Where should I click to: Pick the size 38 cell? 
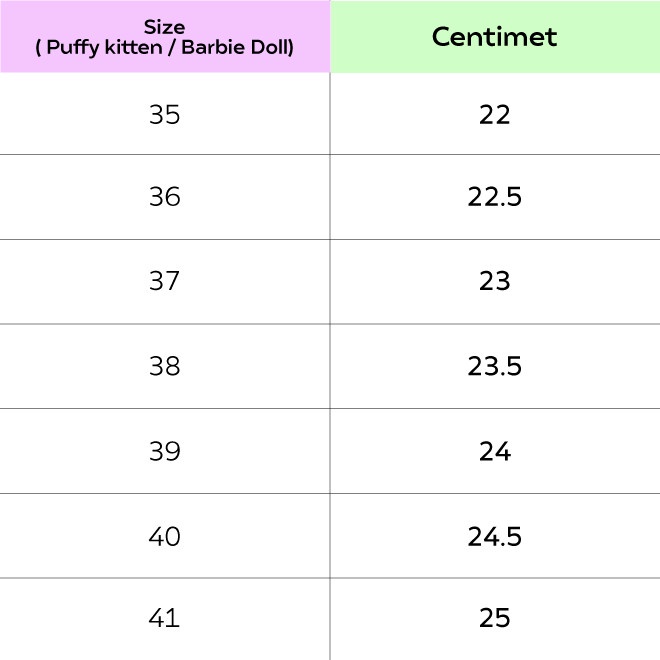[x=164, y=366]
